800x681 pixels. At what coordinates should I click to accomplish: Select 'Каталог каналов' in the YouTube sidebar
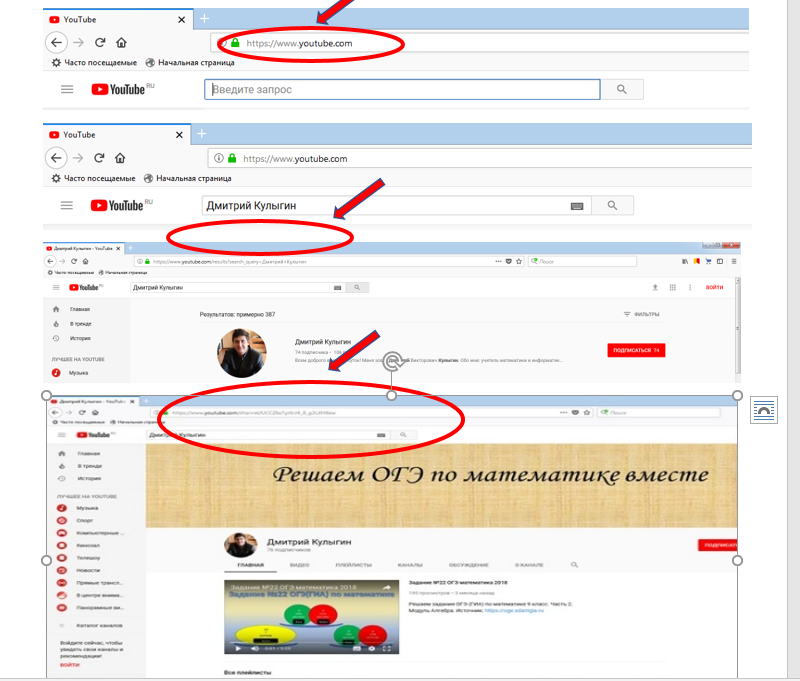pyautogui.click(x=98, y=625)
